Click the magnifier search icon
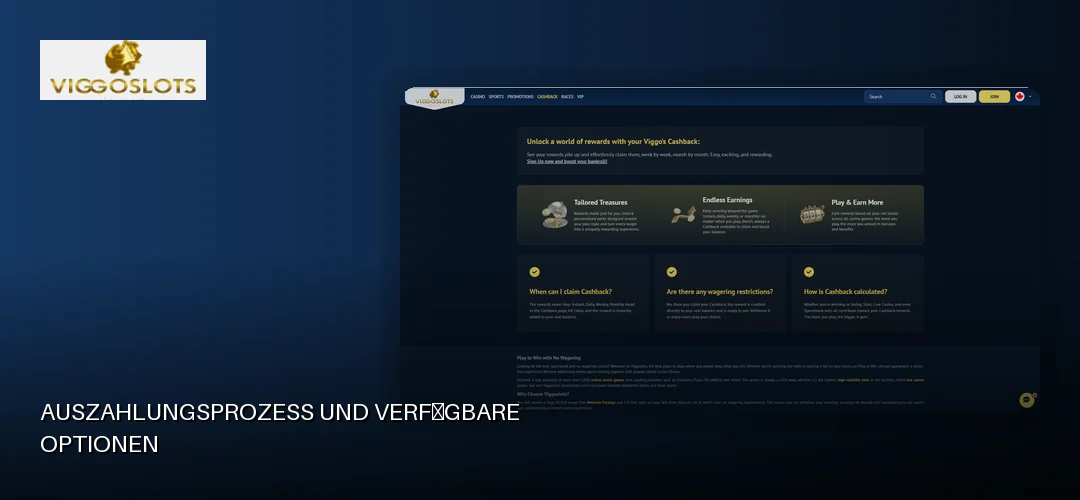This screenshot has height=500, width=1080. tap(934, 96)
